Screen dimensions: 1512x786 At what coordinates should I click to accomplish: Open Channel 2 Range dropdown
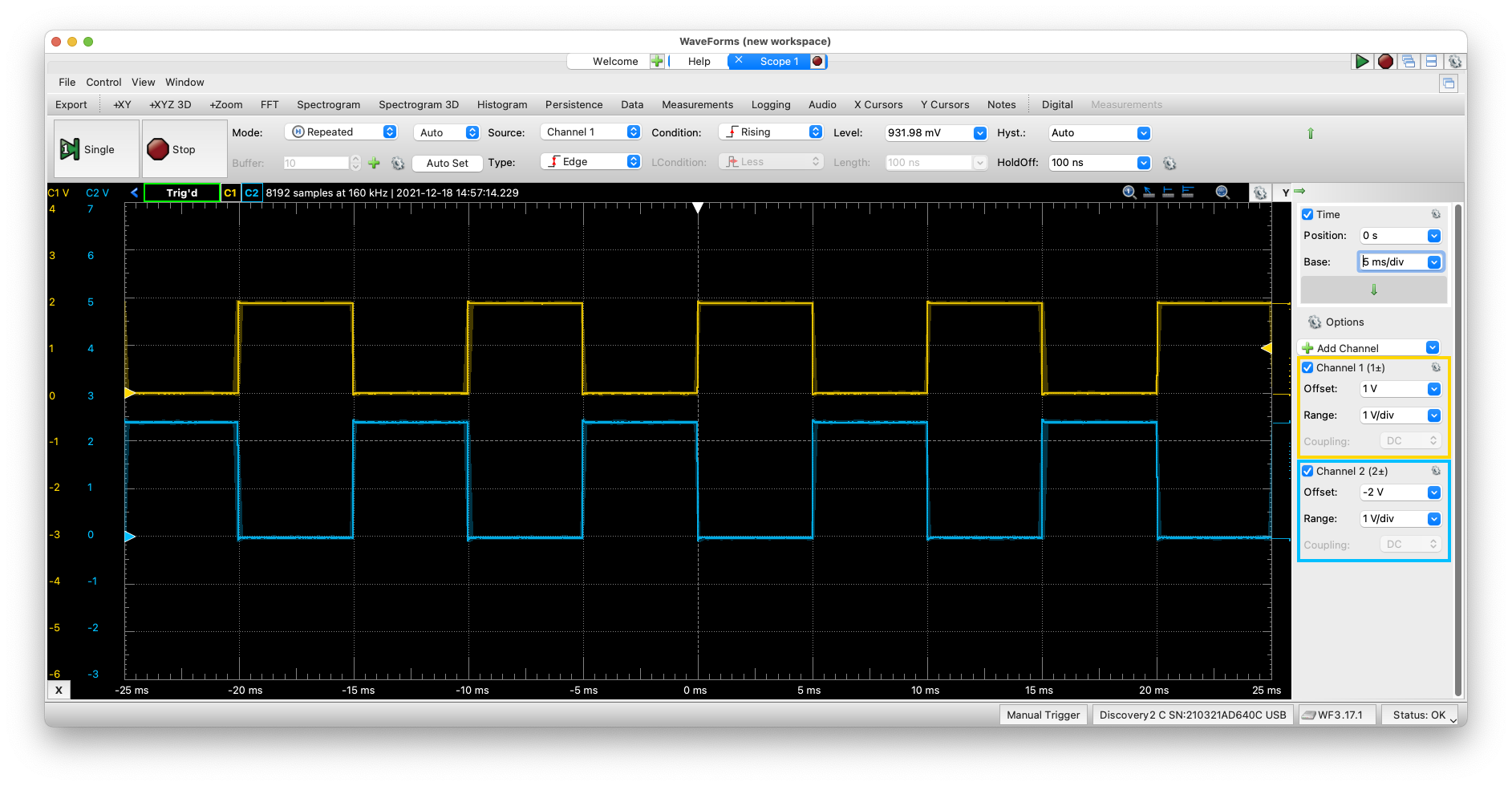click(1401, 519)
